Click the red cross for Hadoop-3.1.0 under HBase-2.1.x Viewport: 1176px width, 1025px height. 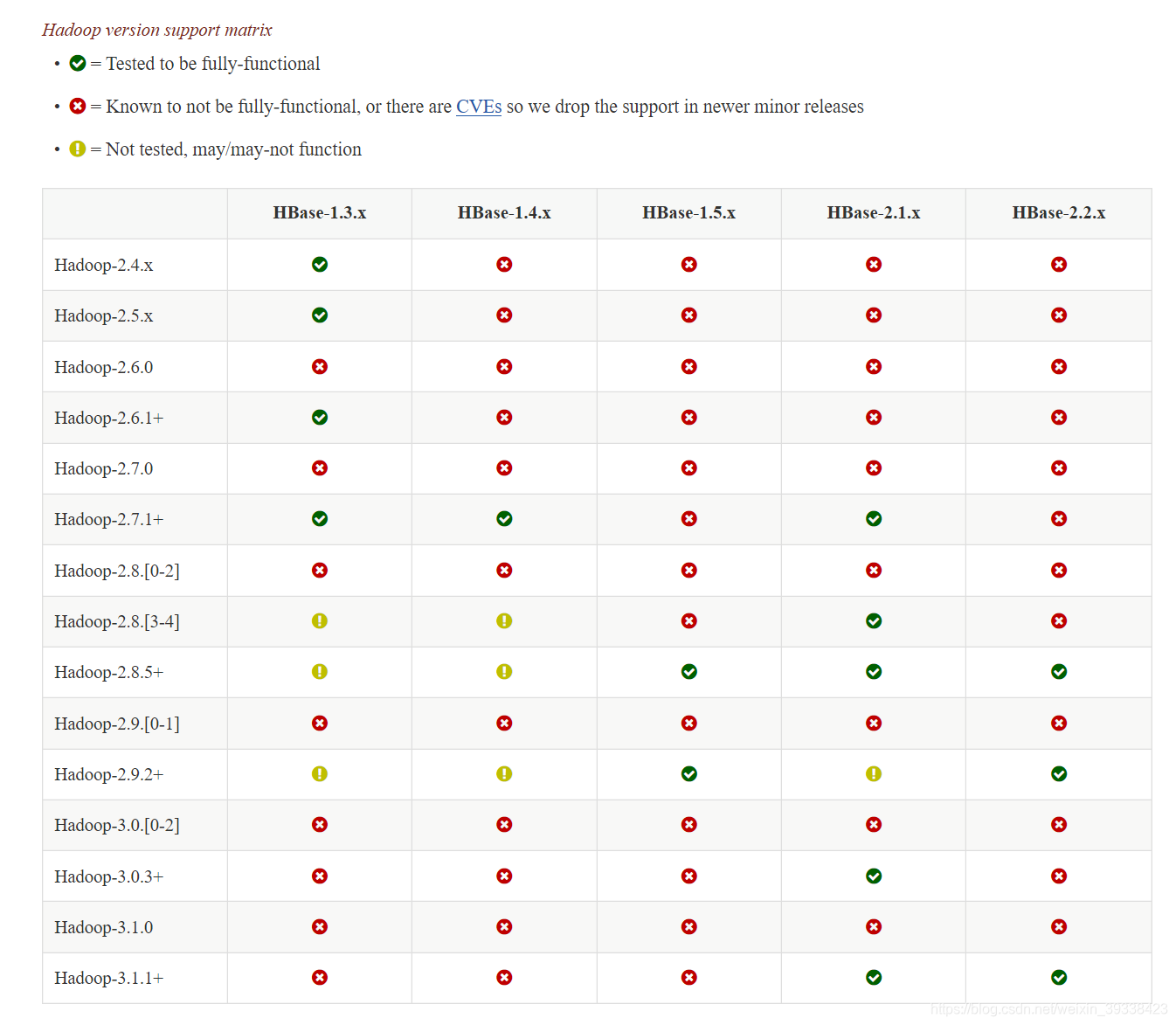(x=874, y=926)
